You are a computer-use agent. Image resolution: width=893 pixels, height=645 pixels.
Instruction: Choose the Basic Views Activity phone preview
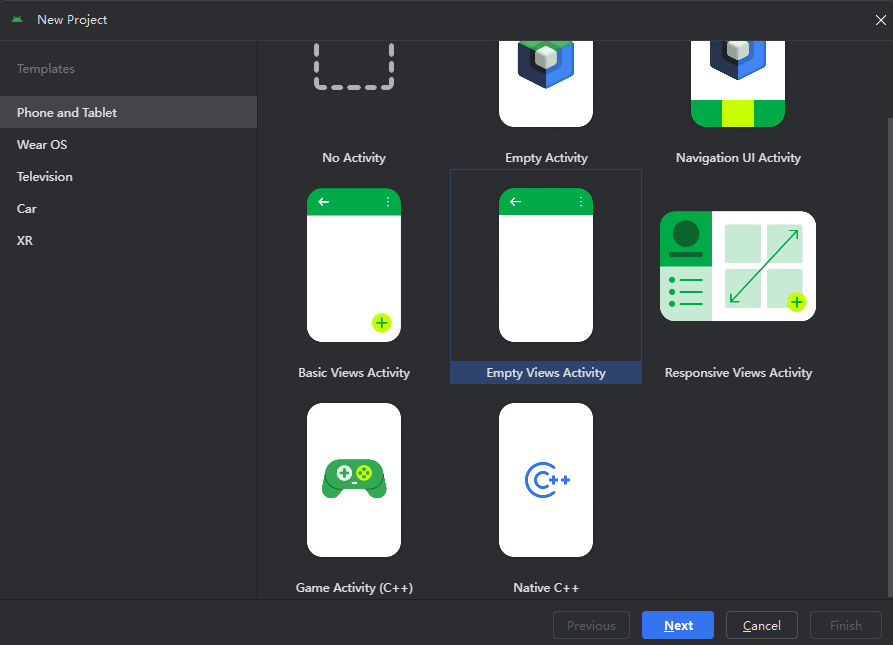tap(354, 265)
